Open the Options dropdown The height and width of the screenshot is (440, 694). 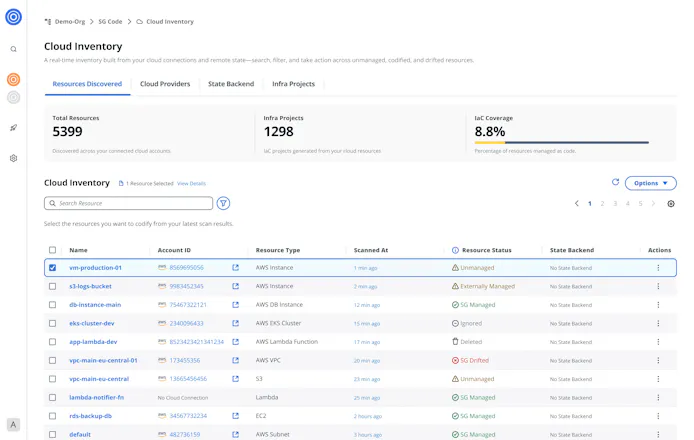651,183
